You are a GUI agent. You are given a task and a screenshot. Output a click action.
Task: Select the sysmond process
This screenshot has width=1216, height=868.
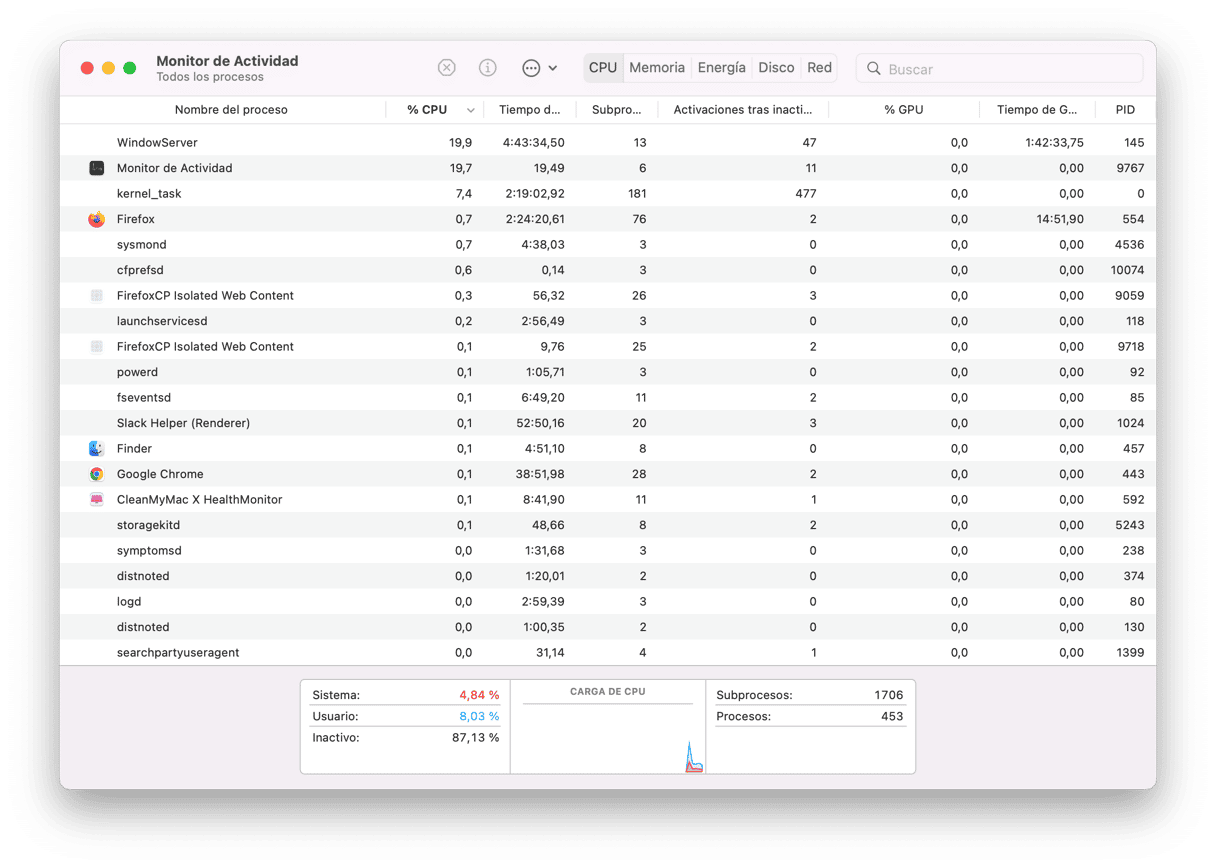click(x=141, y=245)
